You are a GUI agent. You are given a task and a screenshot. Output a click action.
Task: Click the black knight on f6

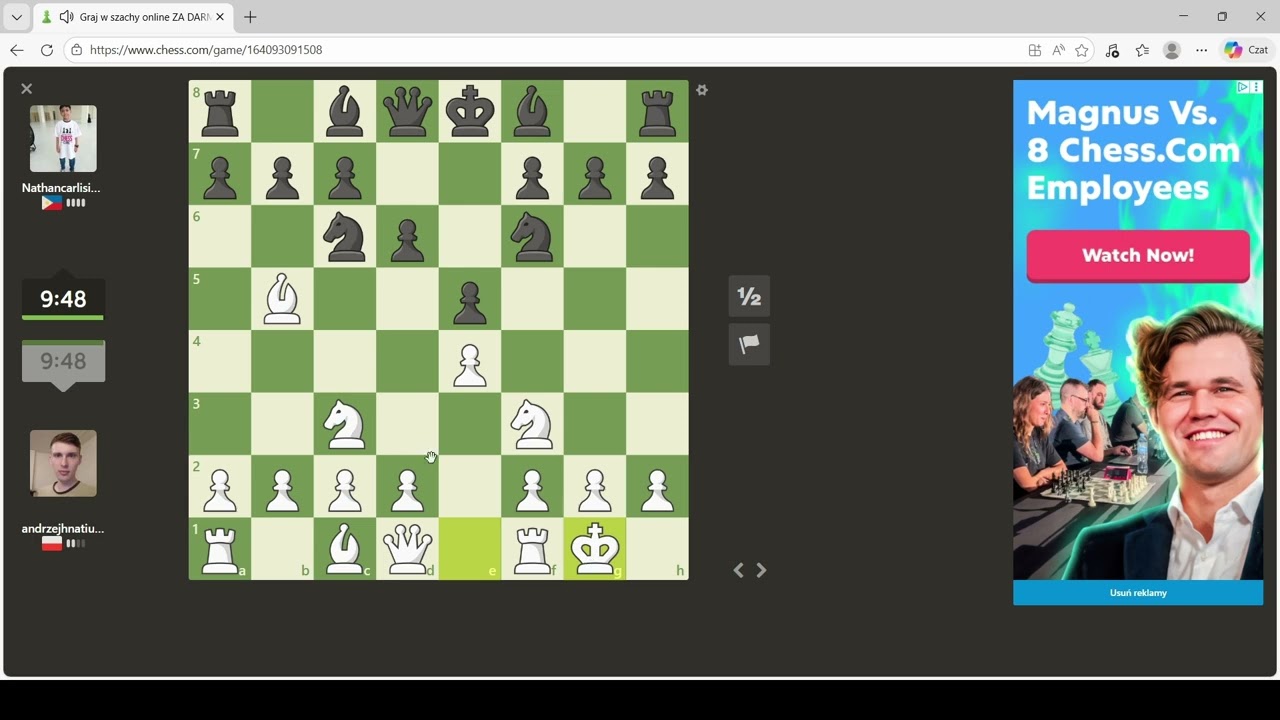pos(532,236)
